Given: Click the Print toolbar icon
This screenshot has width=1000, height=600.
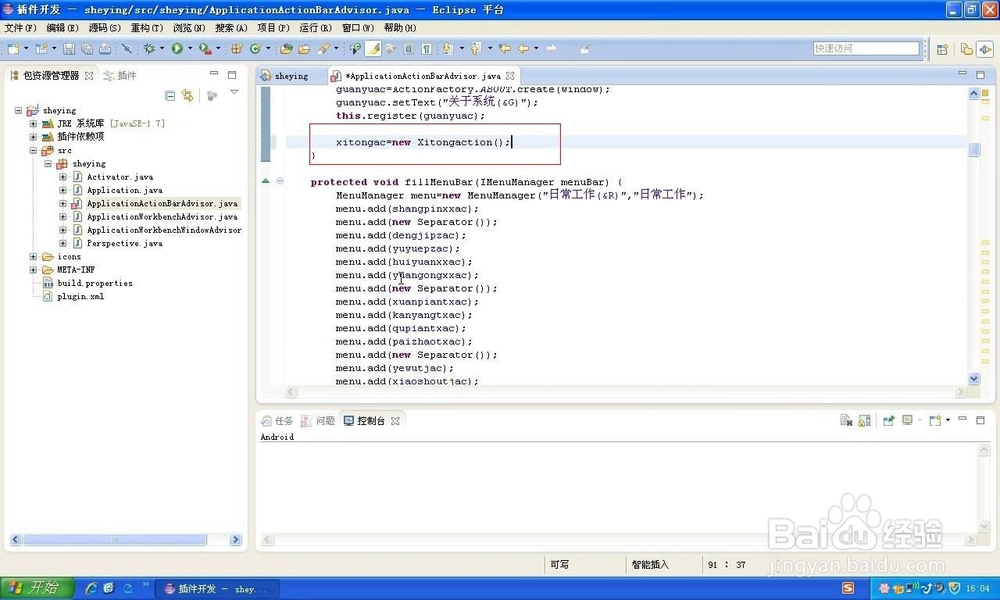Looking at the screenshot, I should 105,48.
